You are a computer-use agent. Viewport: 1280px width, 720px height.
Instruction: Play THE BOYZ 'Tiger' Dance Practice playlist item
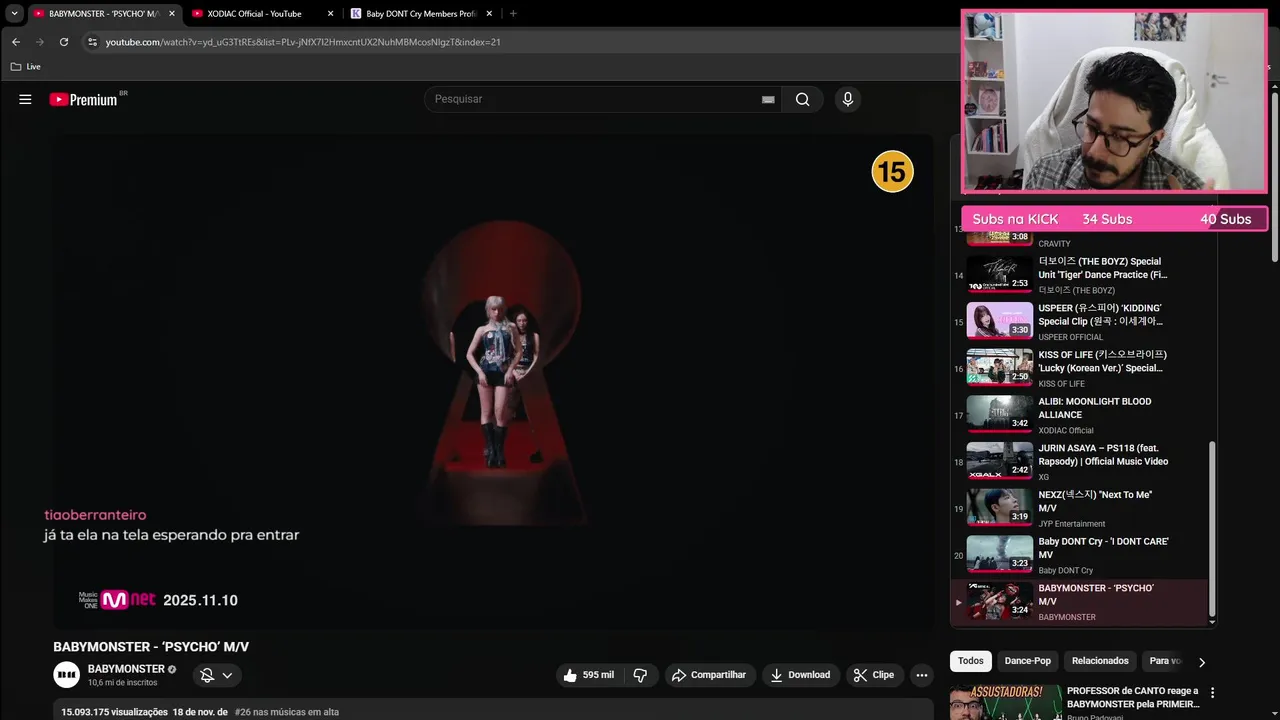(x=1078, y=275)
